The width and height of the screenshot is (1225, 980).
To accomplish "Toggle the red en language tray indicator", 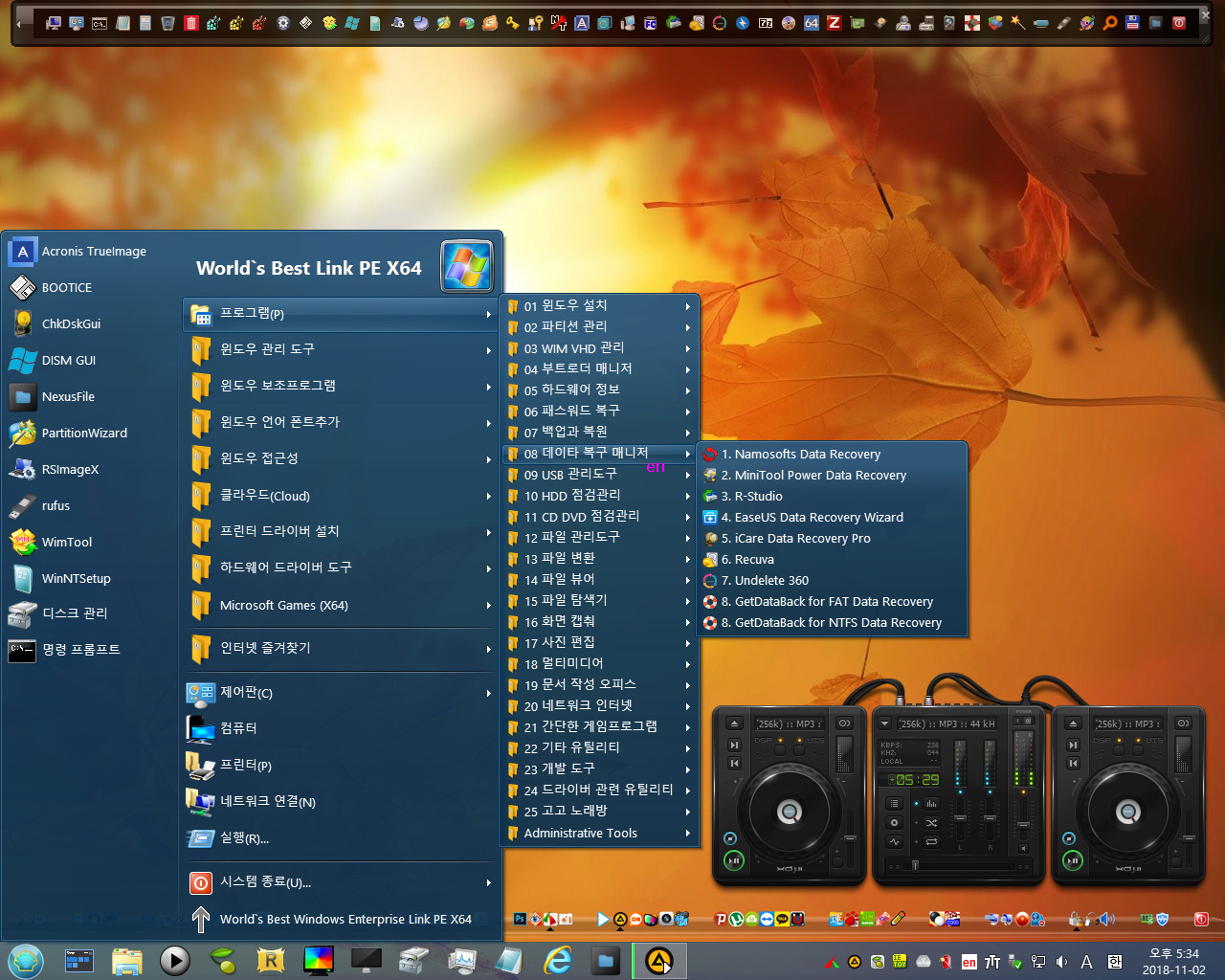I will coord(969,962).
